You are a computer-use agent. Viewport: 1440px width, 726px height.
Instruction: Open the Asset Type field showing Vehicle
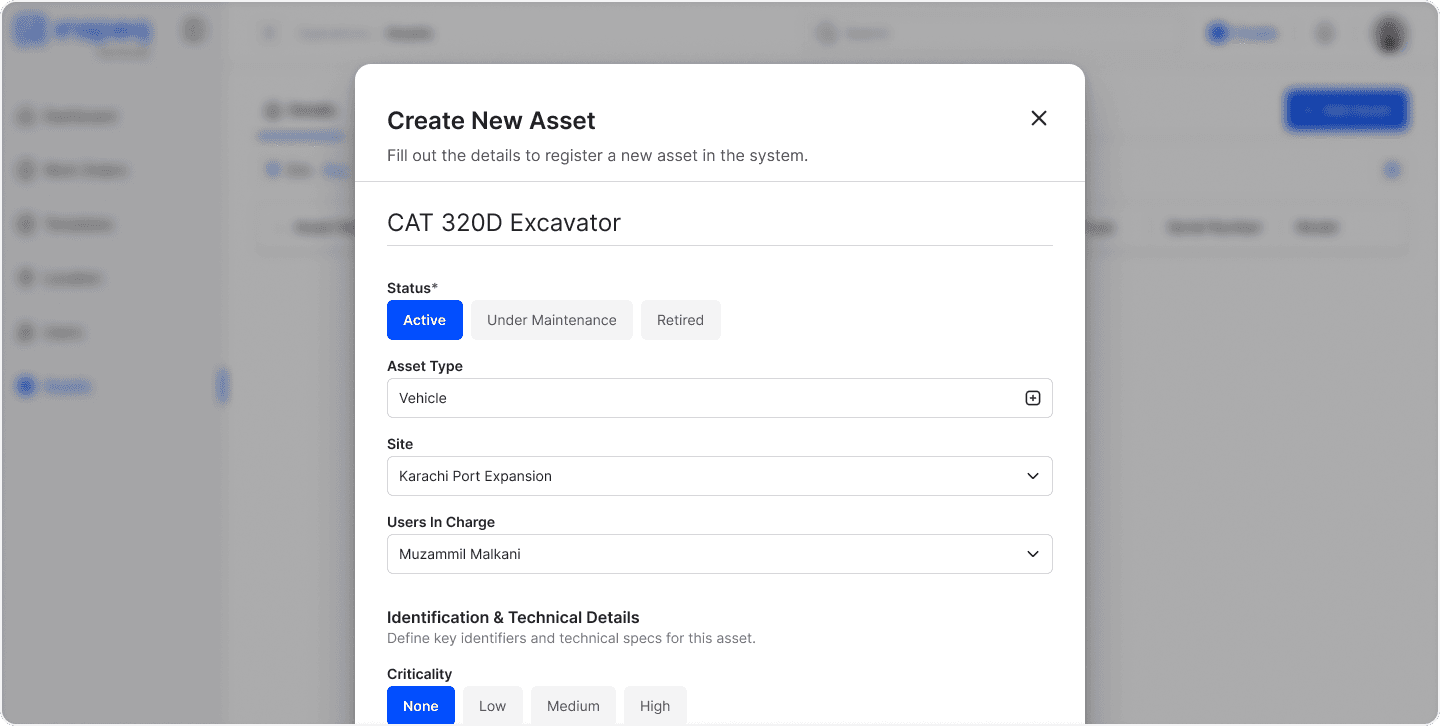pos(720,398)
